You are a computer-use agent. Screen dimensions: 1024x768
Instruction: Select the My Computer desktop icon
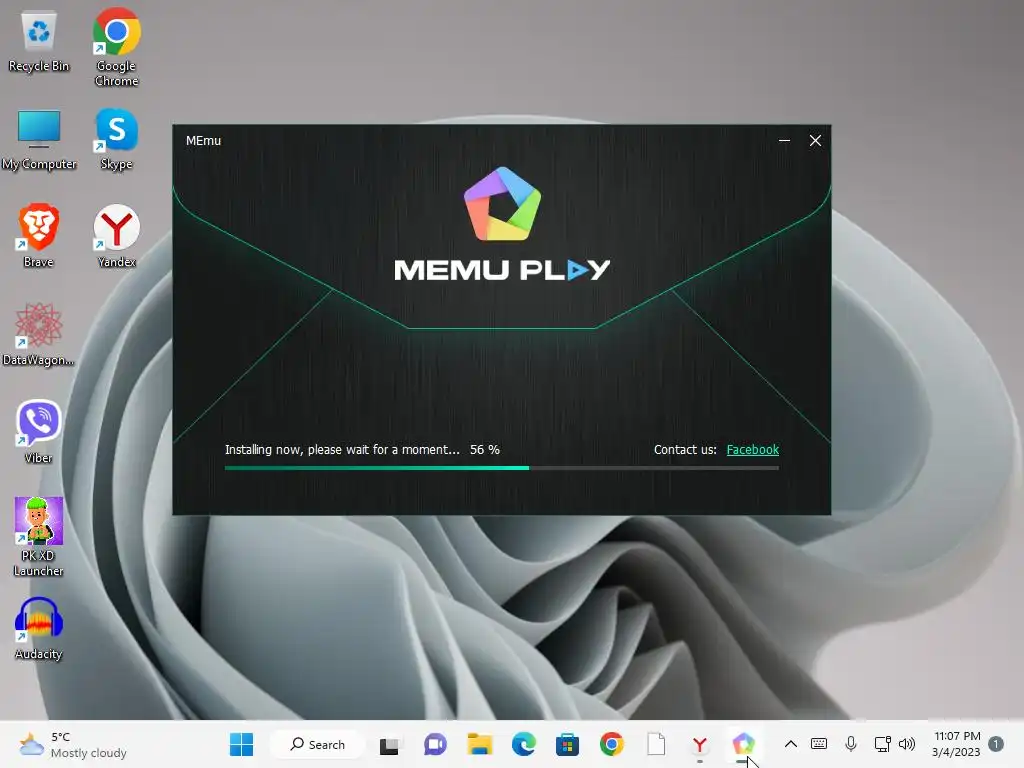(x=39, y=140)
